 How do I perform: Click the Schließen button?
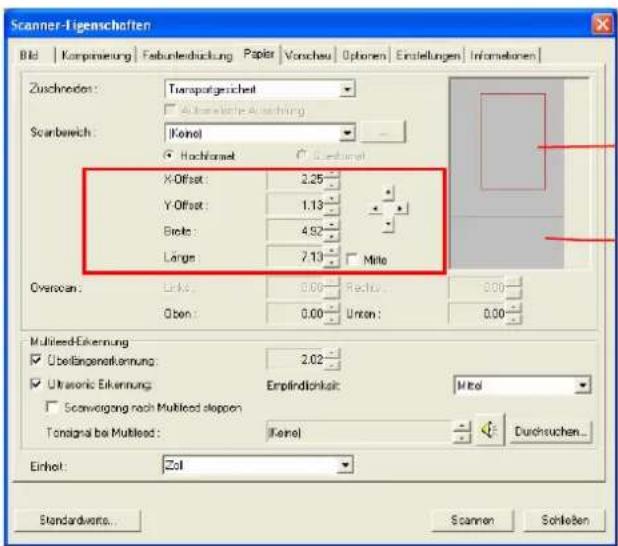coord(565,520)
